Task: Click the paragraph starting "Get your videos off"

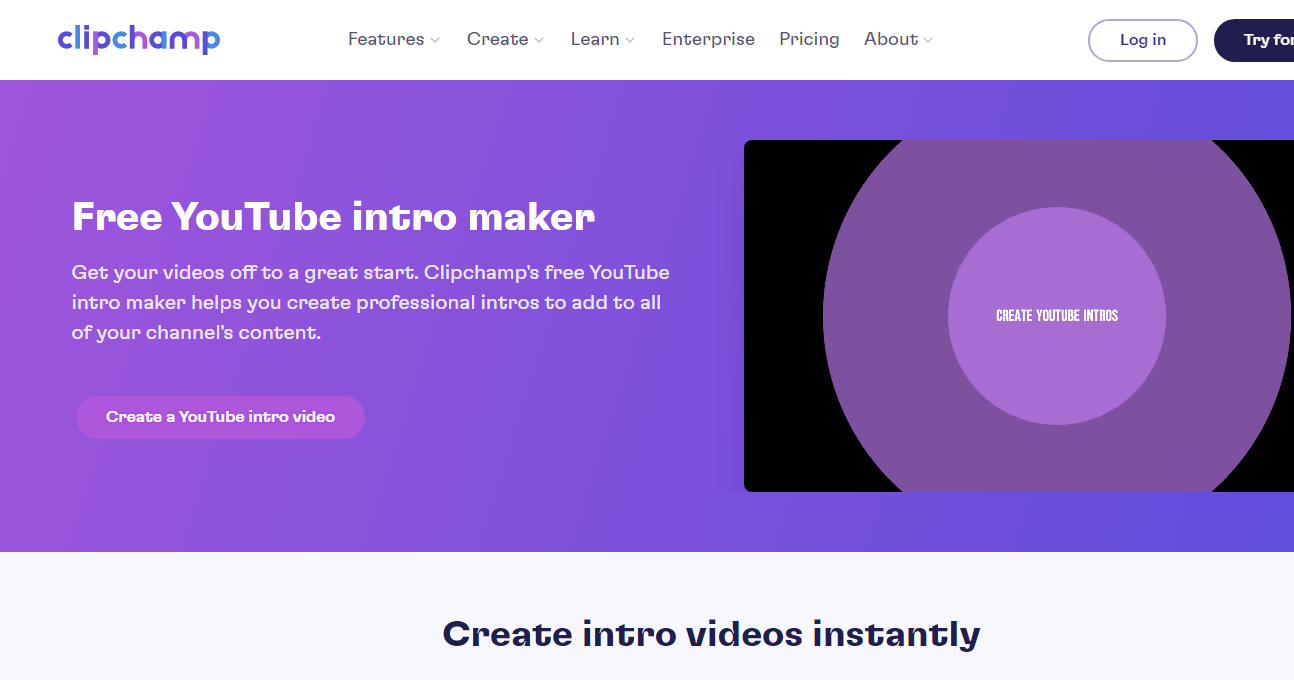Action: [371, 302]
